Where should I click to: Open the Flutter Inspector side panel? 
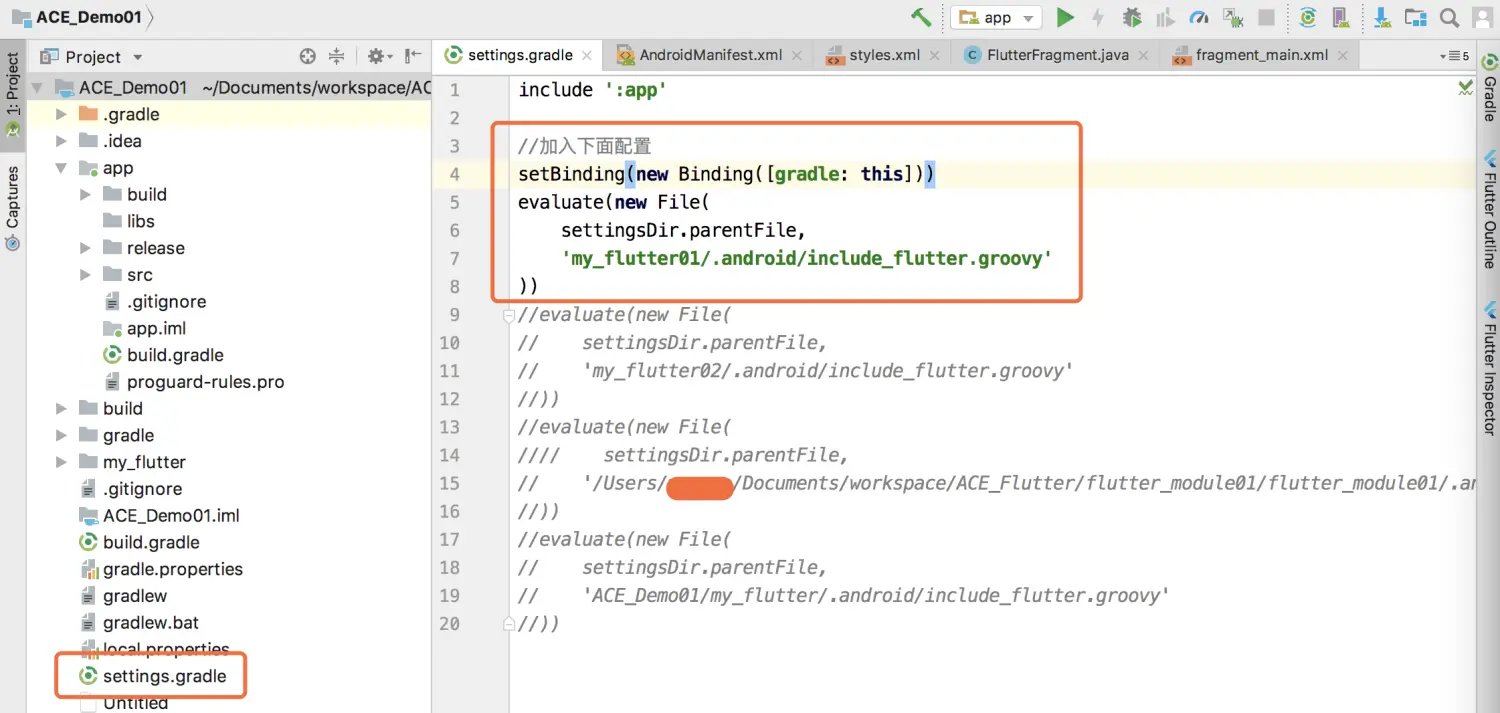pos(1489,368)
